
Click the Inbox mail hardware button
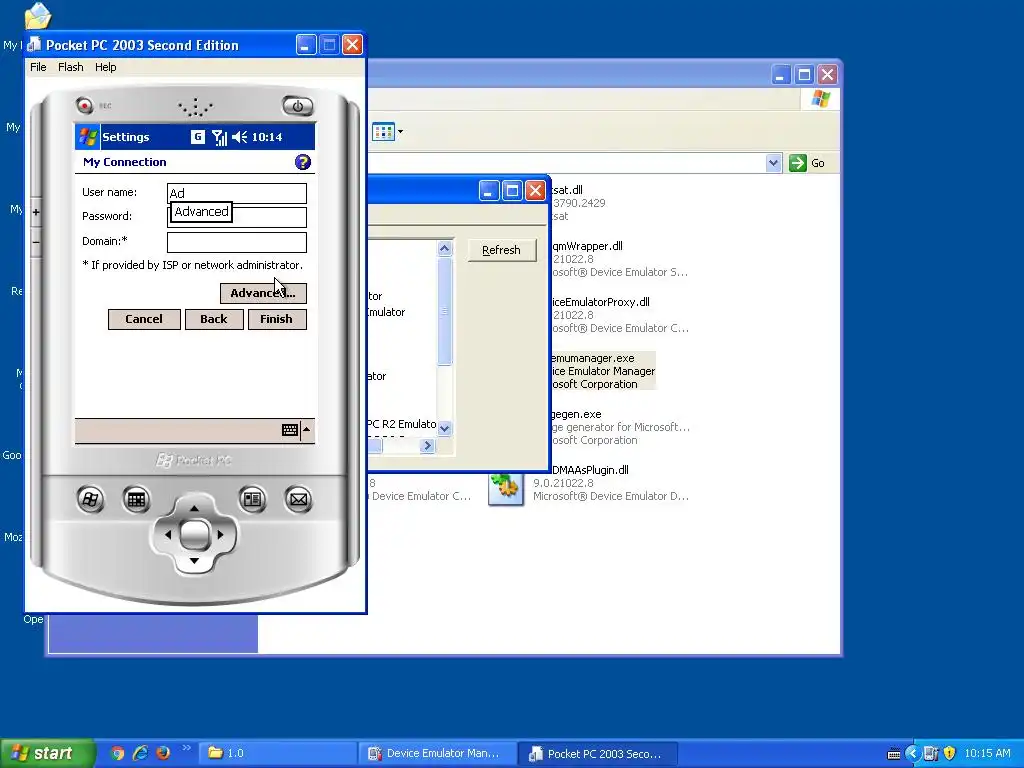(298, 500)
